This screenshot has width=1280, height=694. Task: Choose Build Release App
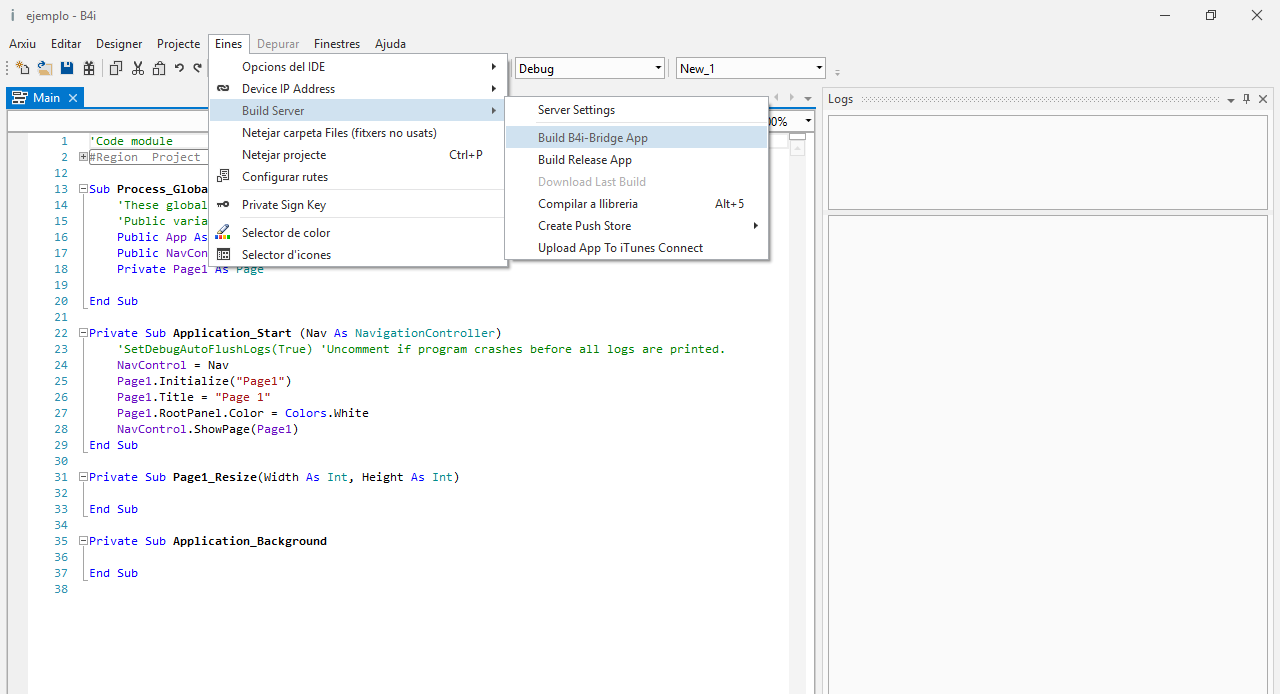click(584, 160)
